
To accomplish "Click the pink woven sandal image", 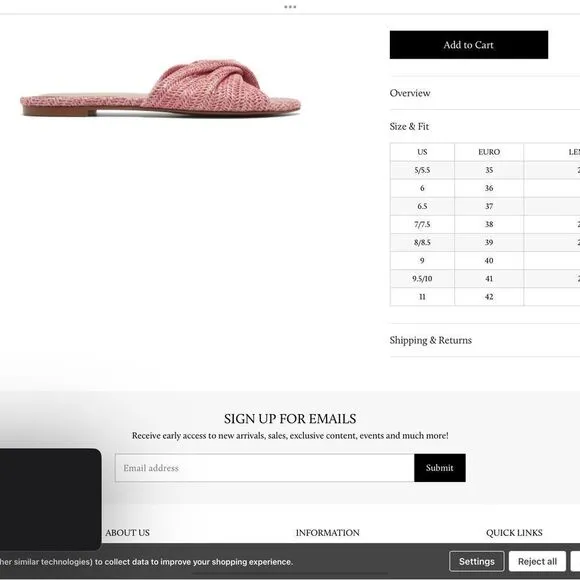I will (x=161, y=88).
